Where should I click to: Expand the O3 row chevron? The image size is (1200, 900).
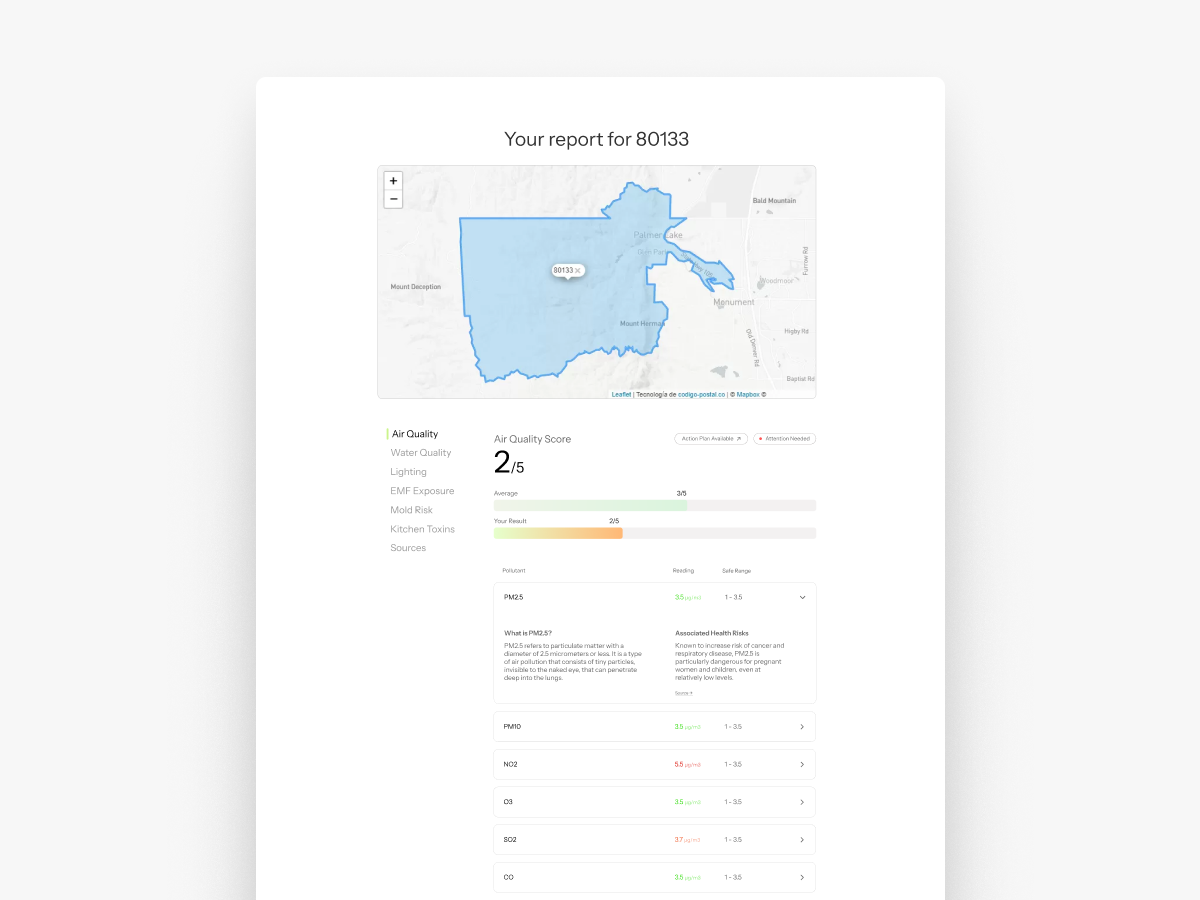[x=802, y=802]
